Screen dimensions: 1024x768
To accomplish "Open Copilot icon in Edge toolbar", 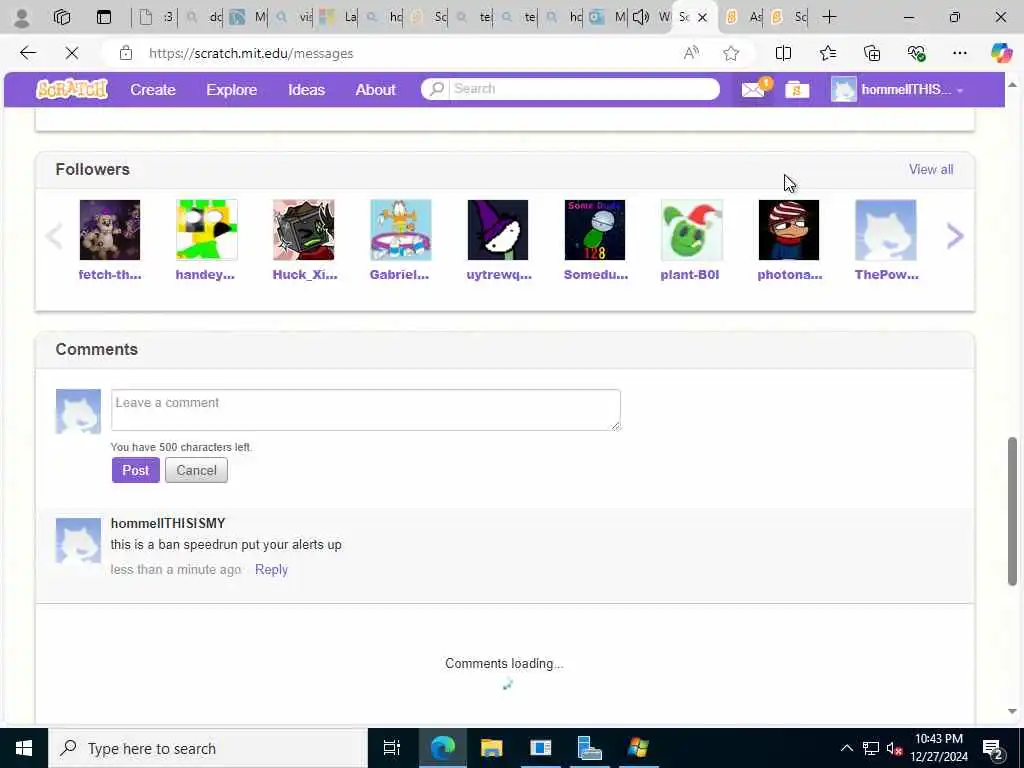I will tap(1001, 53).
